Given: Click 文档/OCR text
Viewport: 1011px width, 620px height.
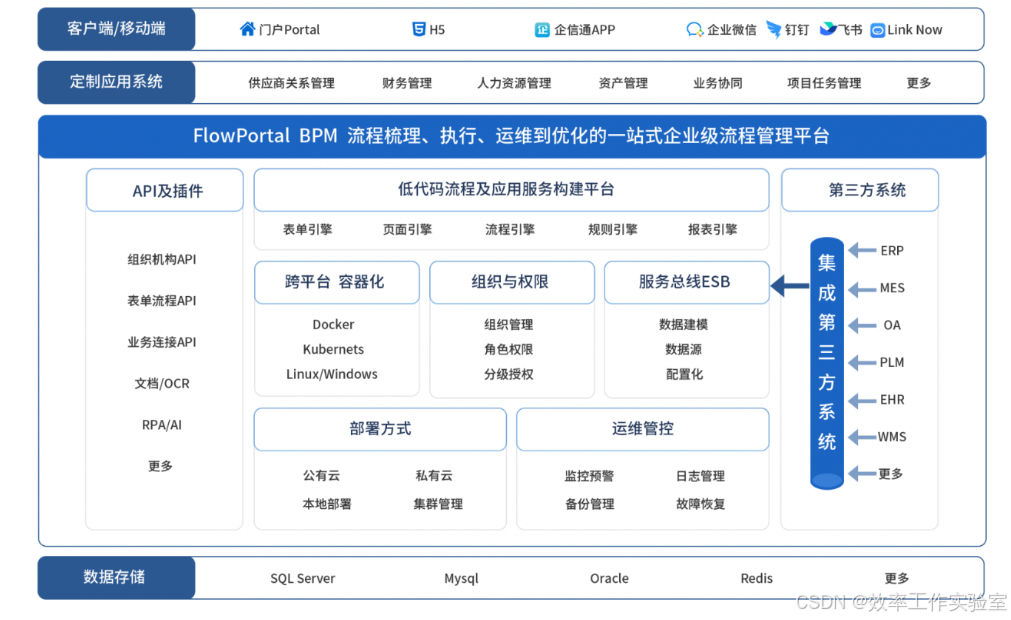Looking at the screenshot, I should tap(162, 383).
